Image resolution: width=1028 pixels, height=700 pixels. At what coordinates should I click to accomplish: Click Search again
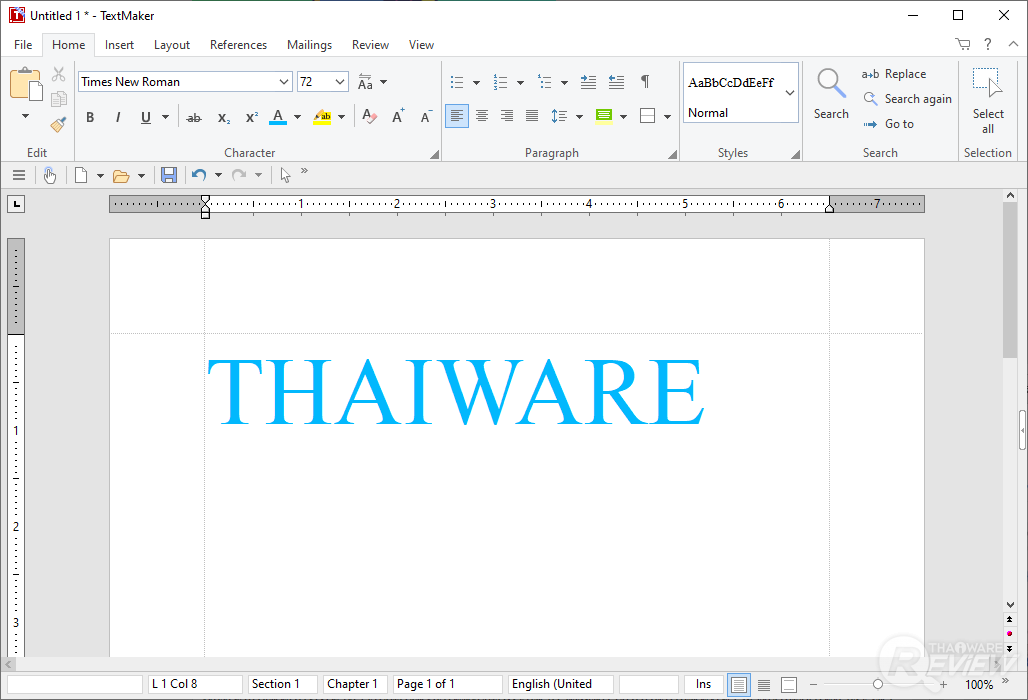(907, 99)
